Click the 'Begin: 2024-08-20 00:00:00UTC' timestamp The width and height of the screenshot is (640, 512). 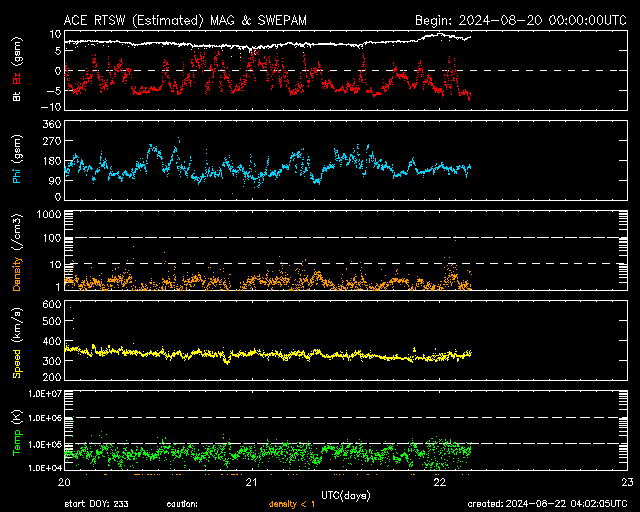point(521,20)
